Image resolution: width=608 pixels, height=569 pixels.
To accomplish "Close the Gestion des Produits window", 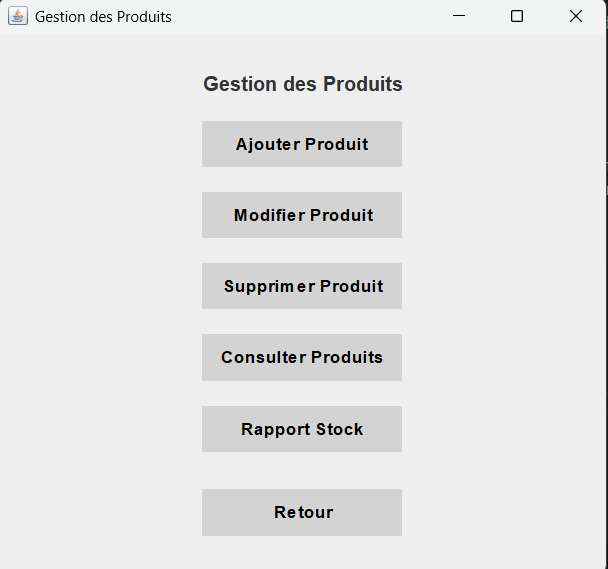I will (576, 16).
